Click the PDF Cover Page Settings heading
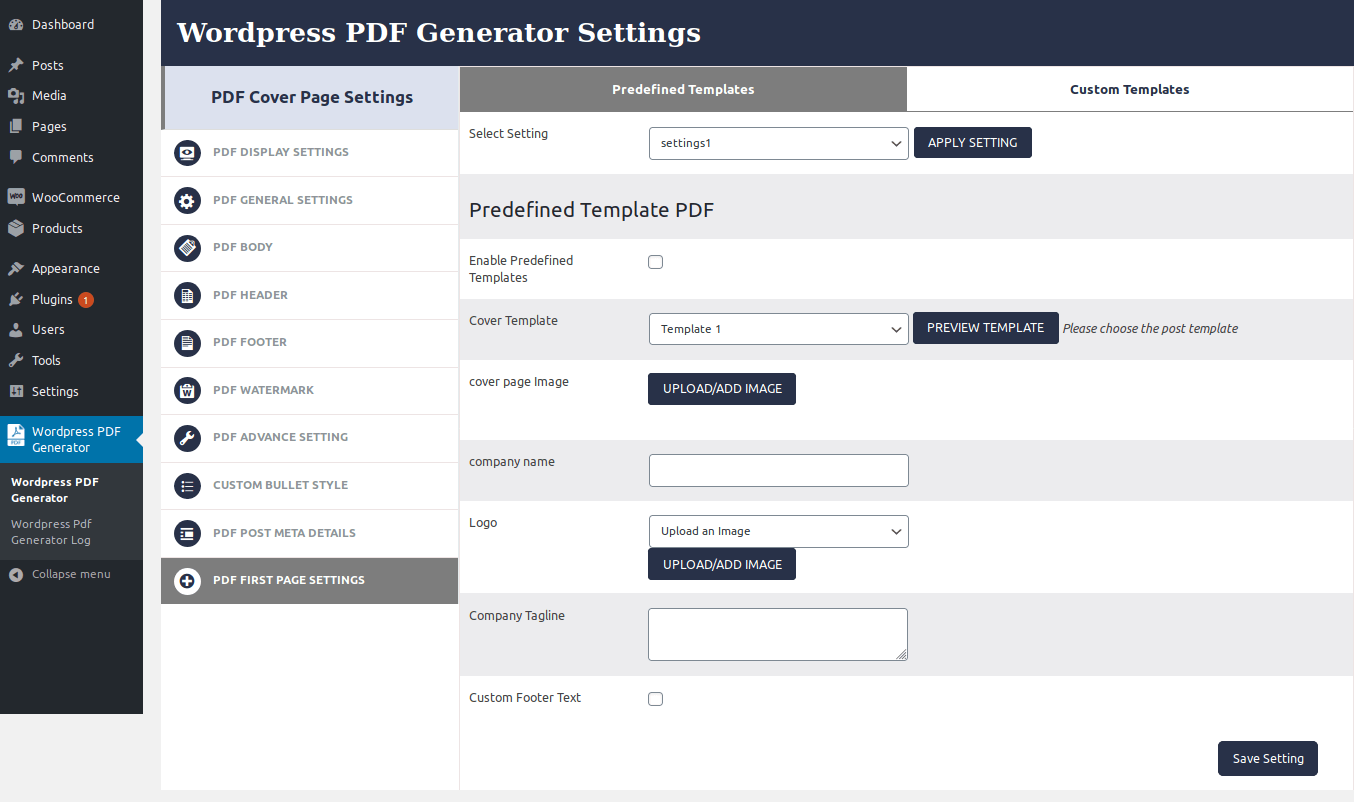The image size is (1354, 802). (x=312, y=97)
